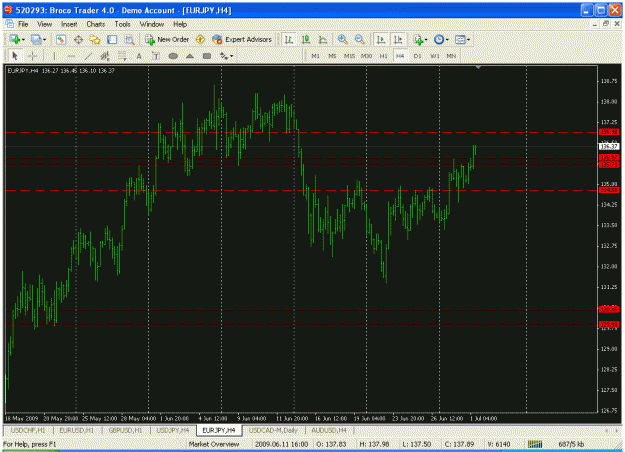
Task: Select the Text Label tool
Action: [x=156, y=56]
